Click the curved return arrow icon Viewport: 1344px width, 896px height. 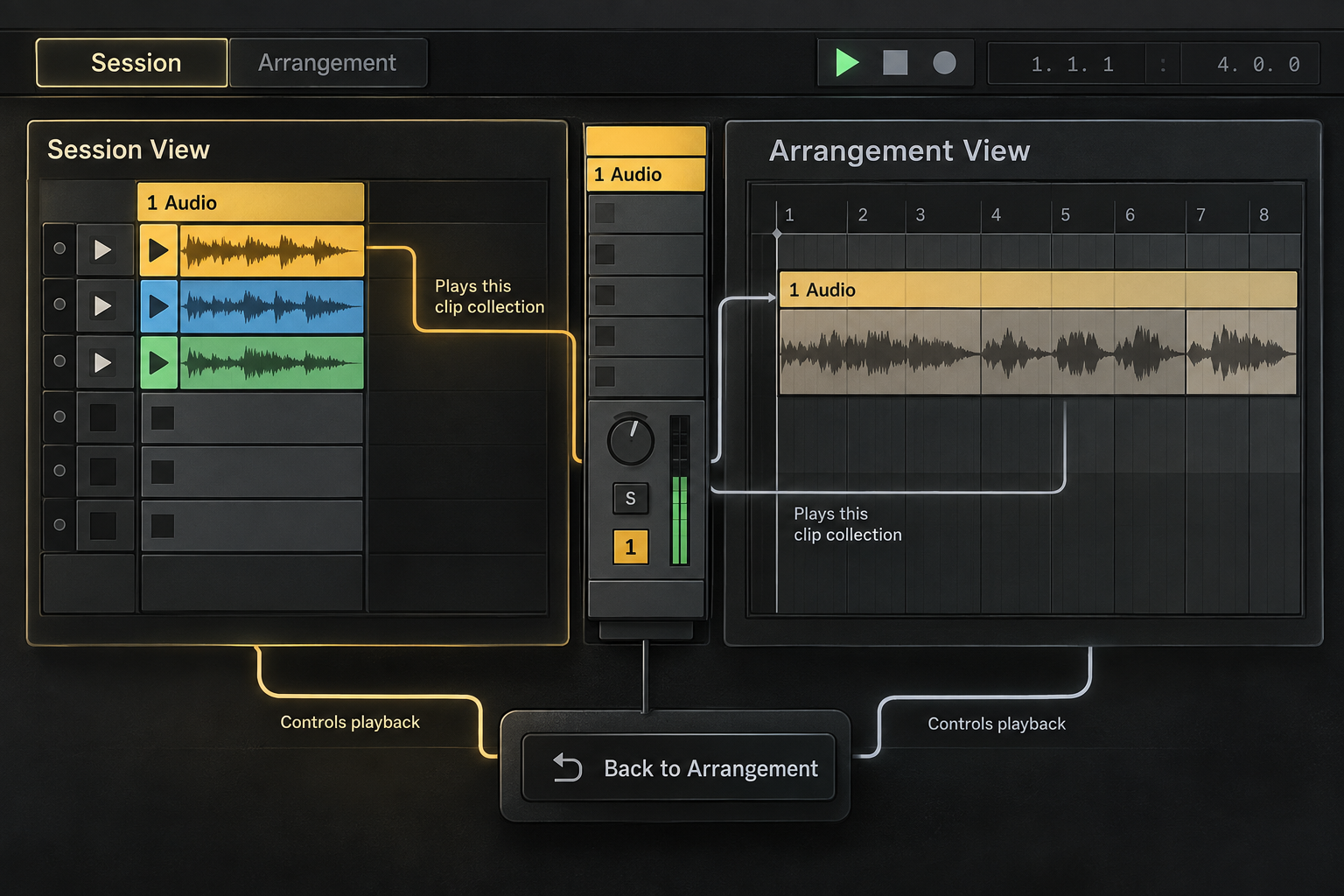coord(567,767)
